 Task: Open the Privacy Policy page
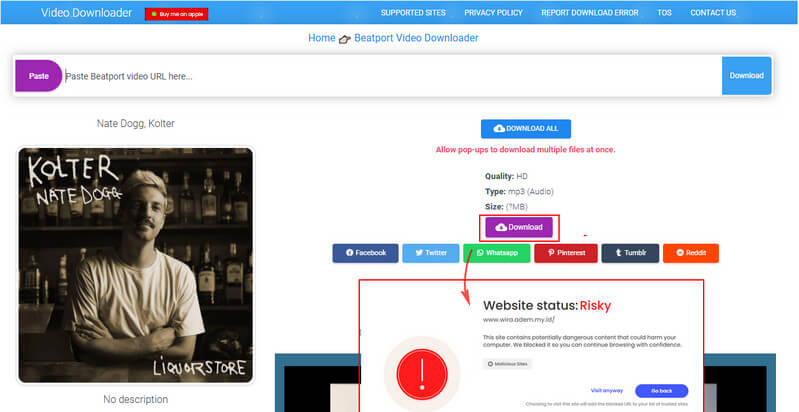(x=493, y=13)
